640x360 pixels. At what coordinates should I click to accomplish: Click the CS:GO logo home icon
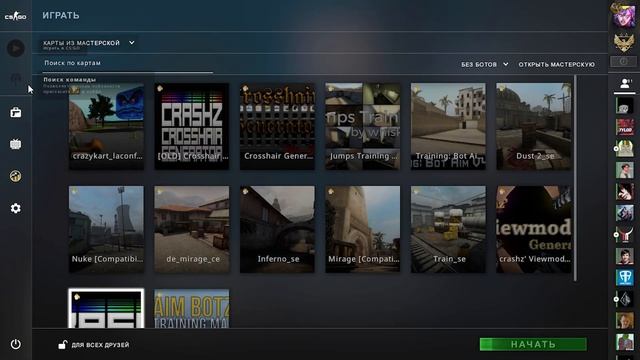coord(16,16)
